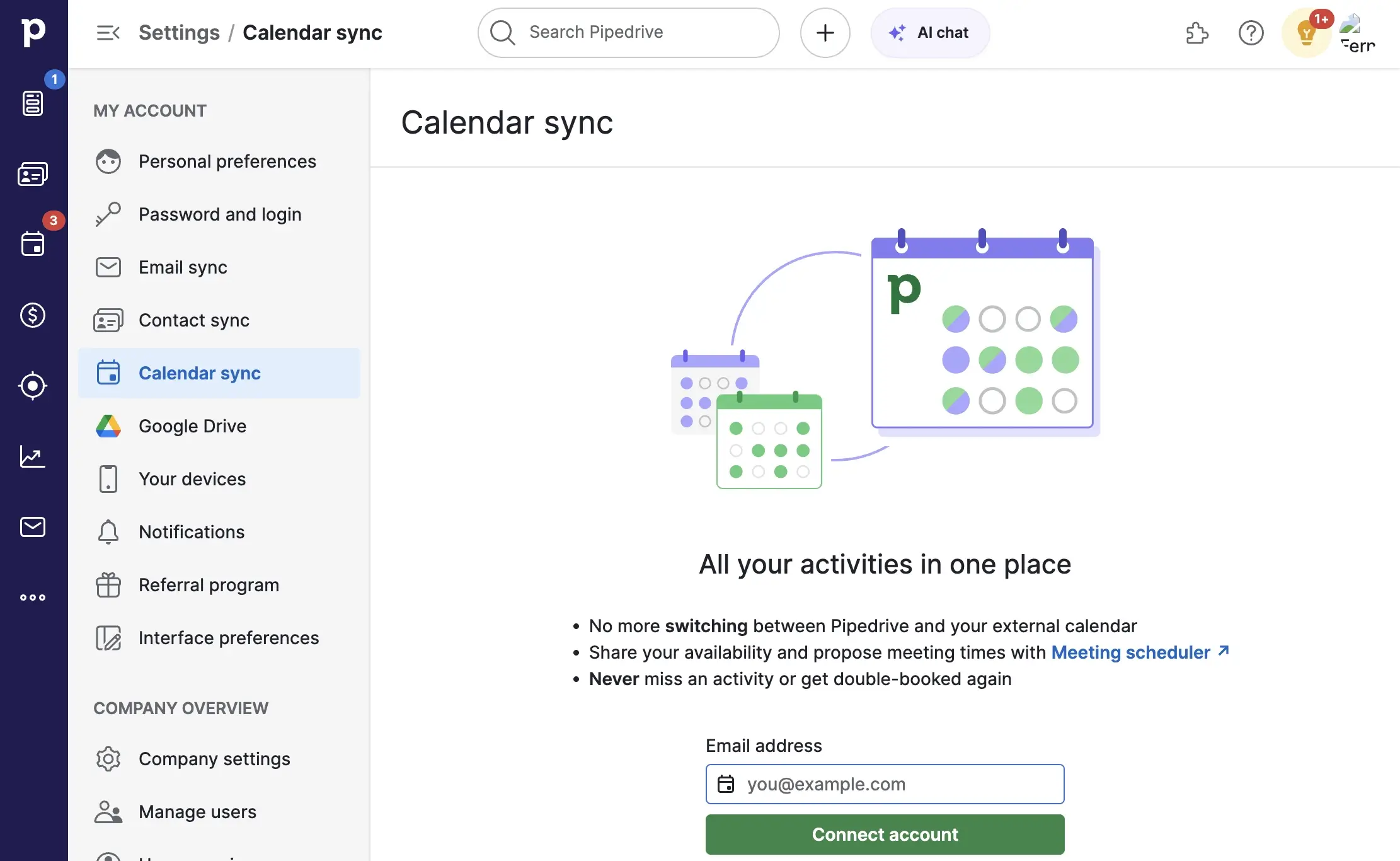Open Deals dollar icon in sidebar
1400x861 pixels.
click(33, 315)
